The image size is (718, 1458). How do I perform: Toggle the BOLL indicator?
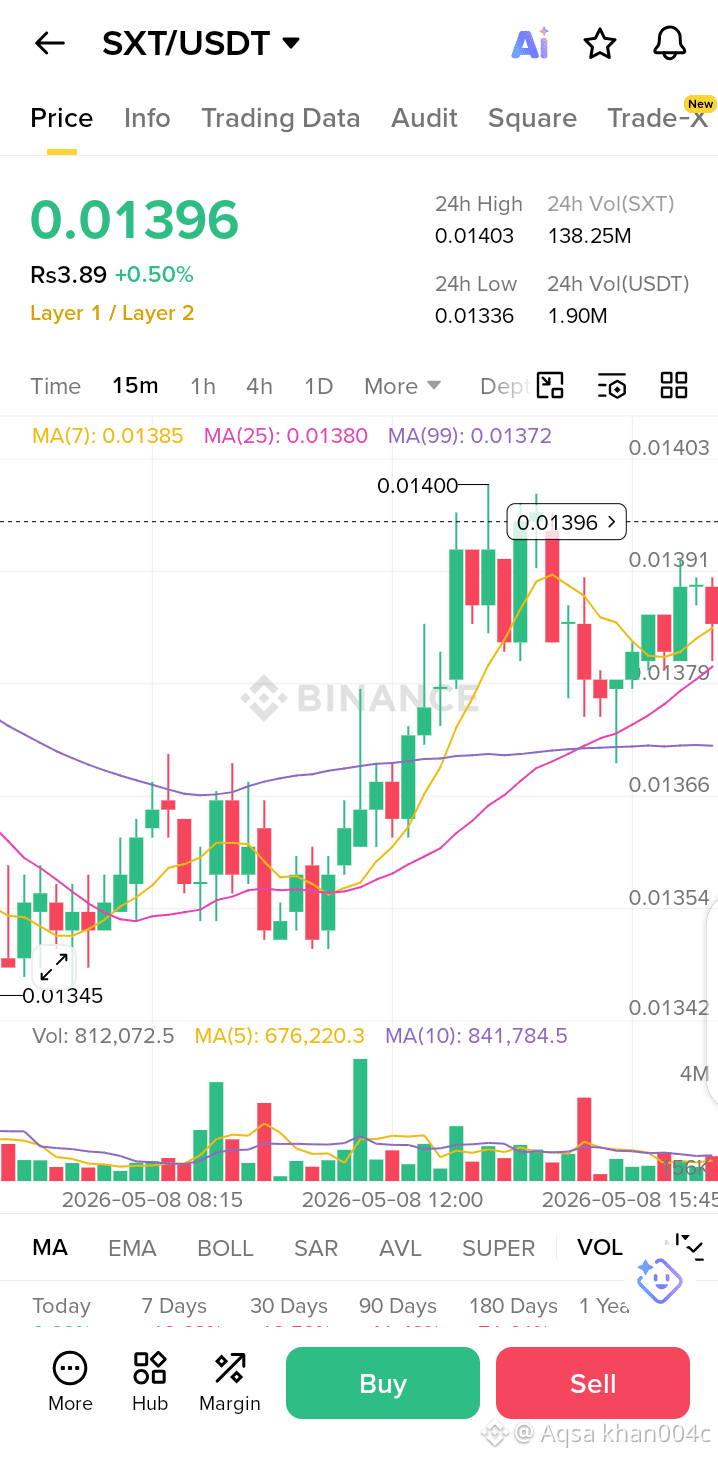[225, 1248]
